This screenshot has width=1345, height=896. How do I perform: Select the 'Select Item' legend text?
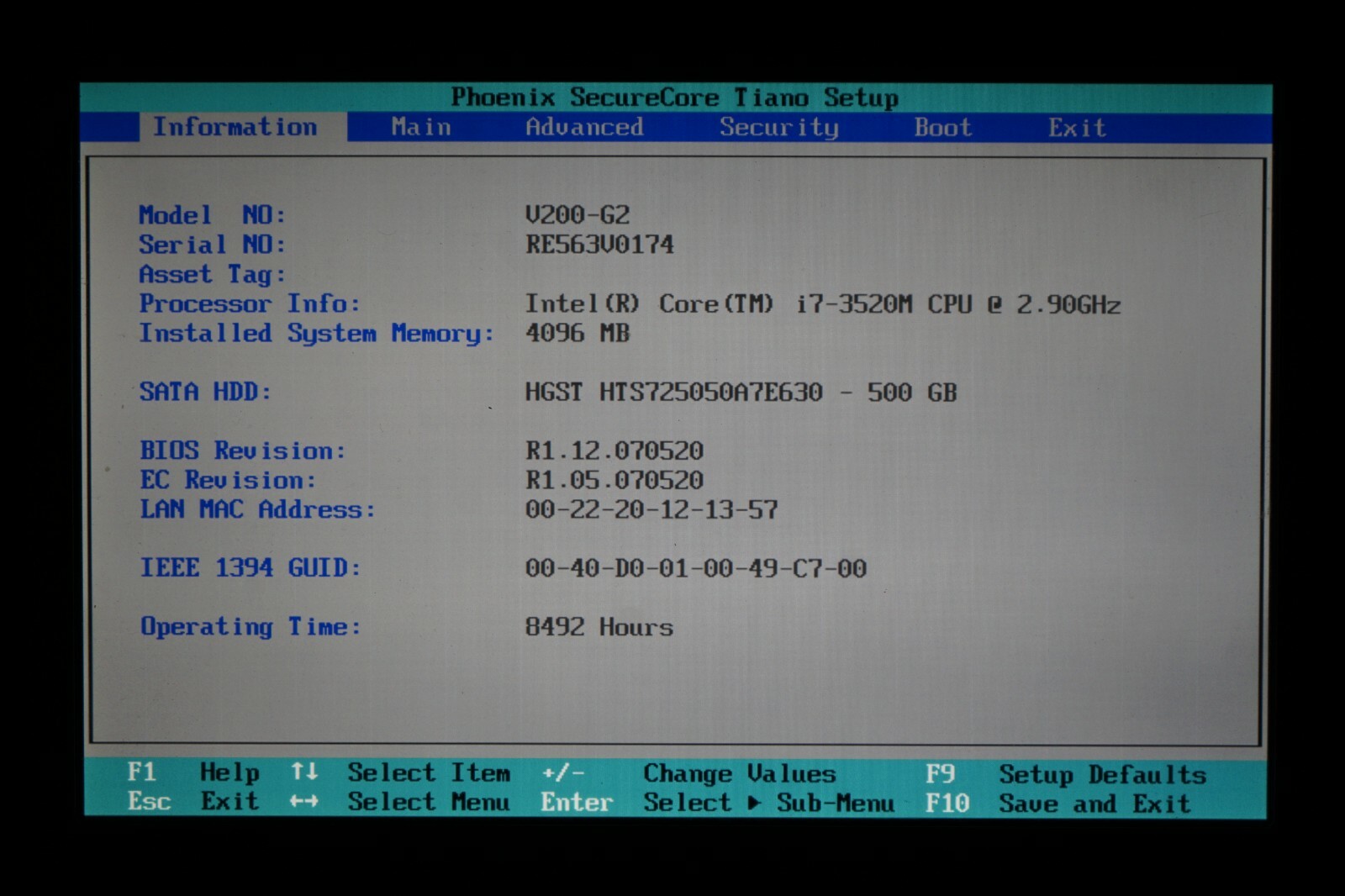[x=429, y=772]
